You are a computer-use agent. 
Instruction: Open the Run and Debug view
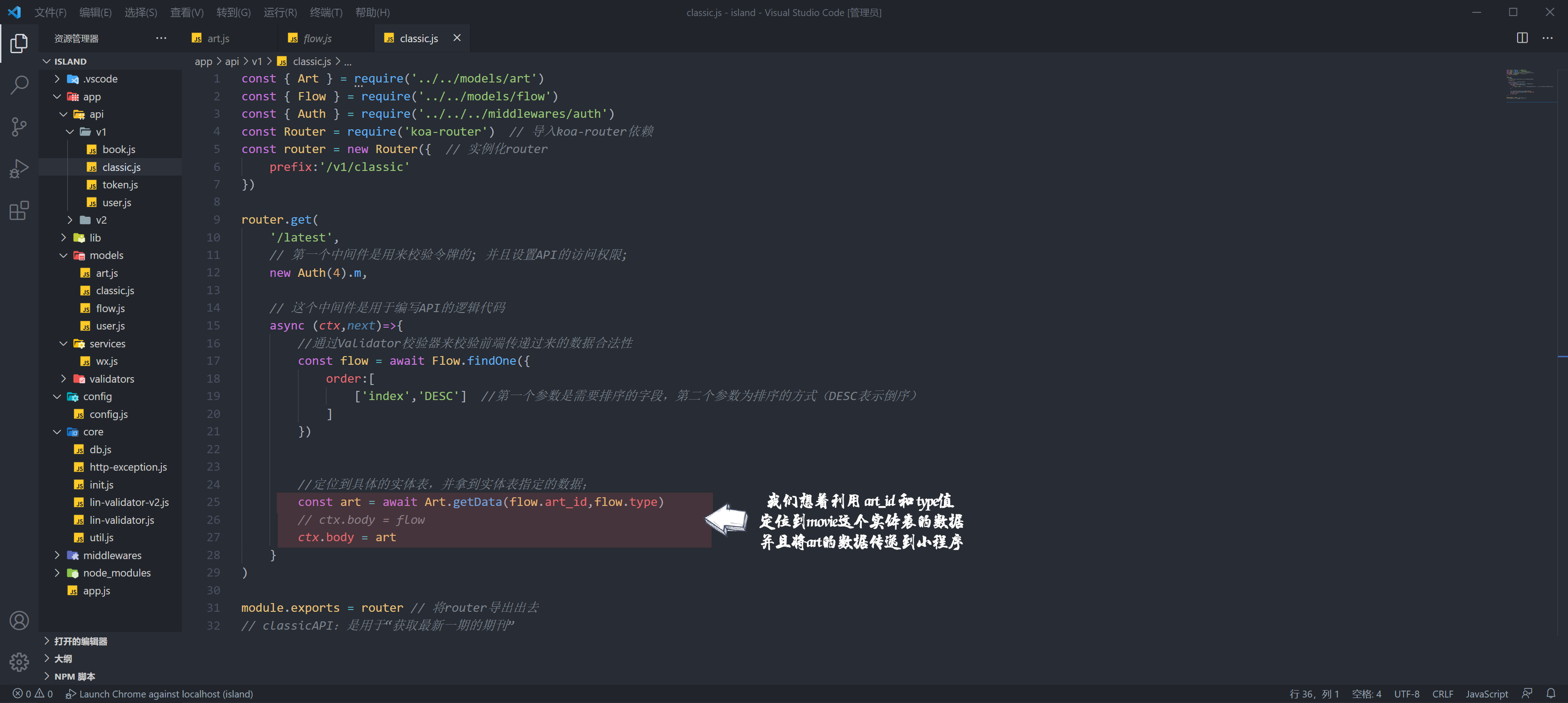(x=19, y=169)
